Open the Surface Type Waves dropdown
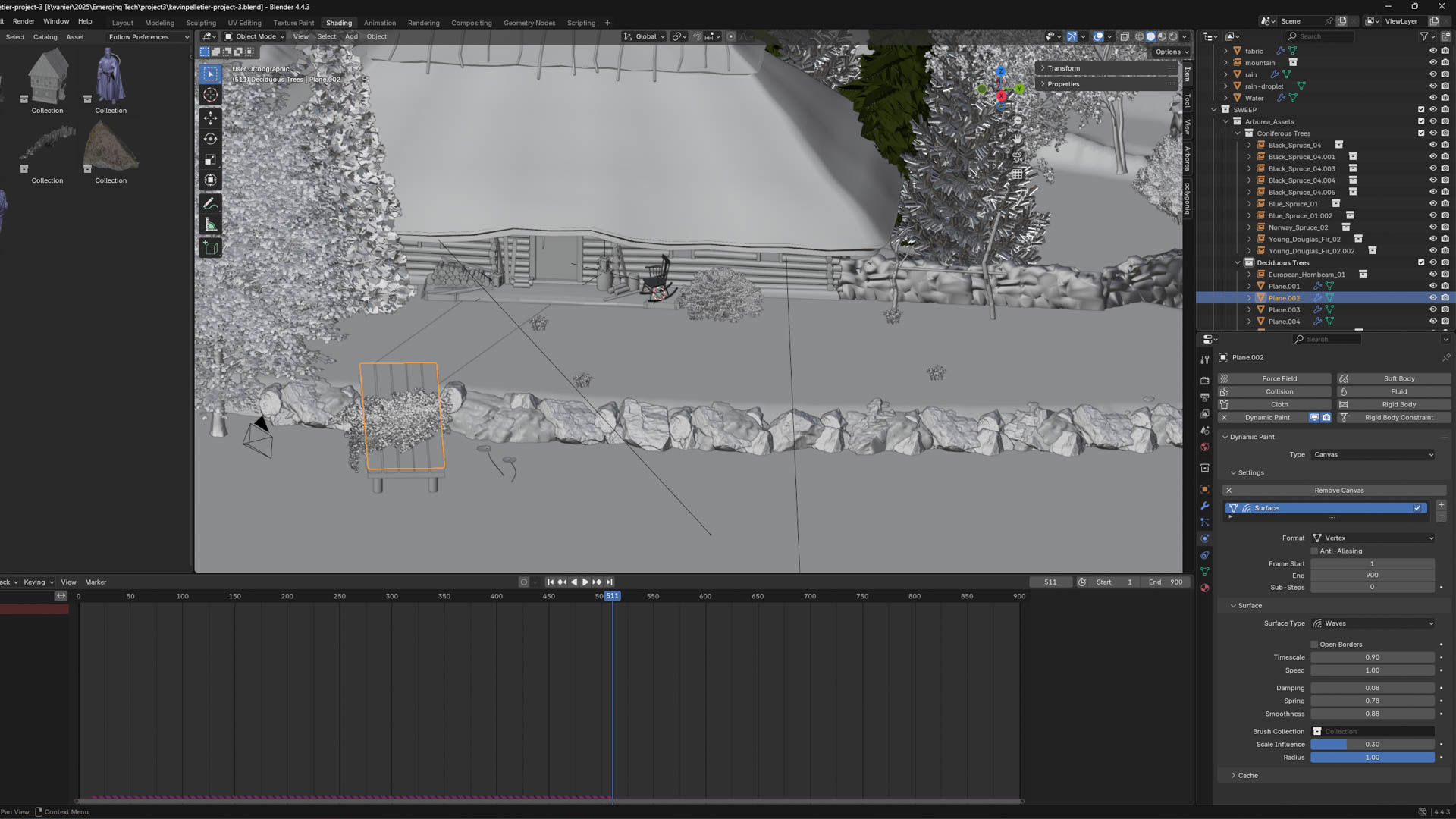1456x819 pixels. 1373,623
